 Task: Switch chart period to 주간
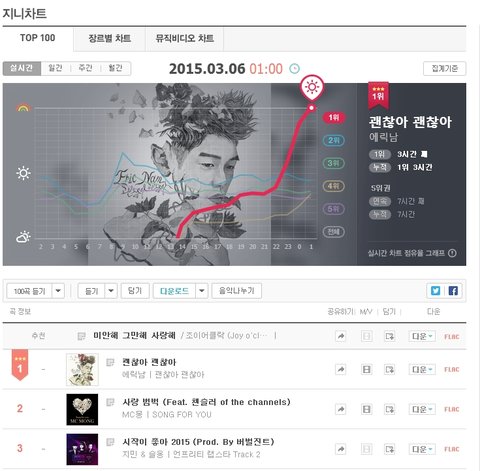click(x=85, y=68)
